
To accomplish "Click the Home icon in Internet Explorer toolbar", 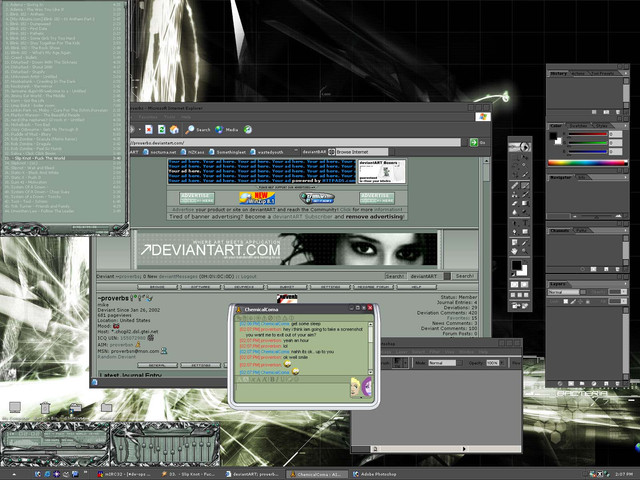I will 174,130.
